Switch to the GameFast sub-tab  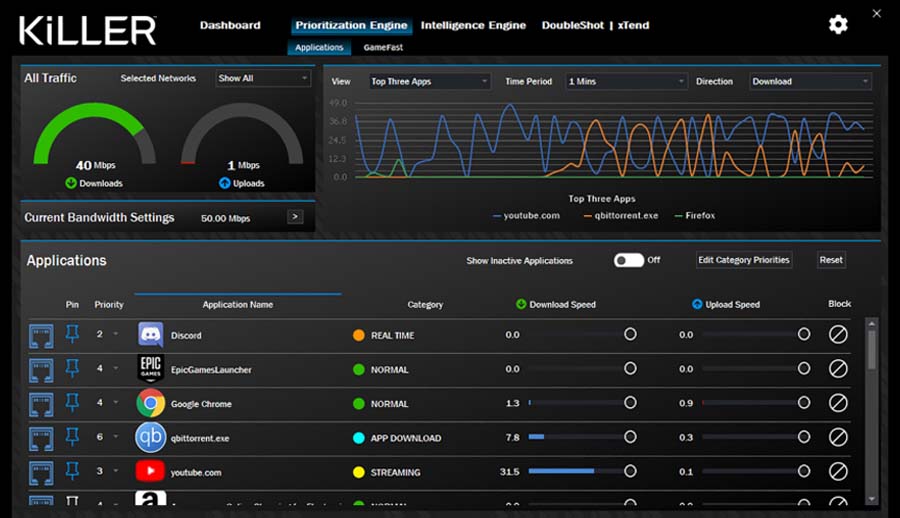(383, 47)
